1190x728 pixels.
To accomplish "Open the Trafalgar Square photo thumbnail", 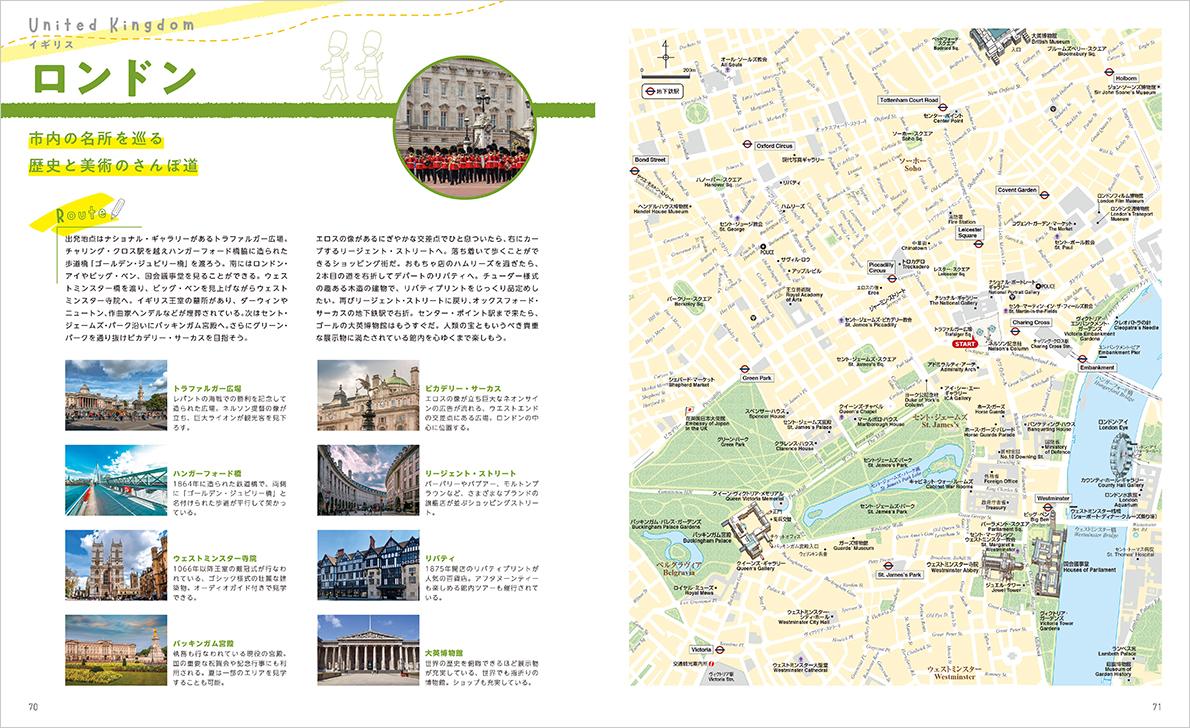I will pyautogui.click(x=116, y=394).
